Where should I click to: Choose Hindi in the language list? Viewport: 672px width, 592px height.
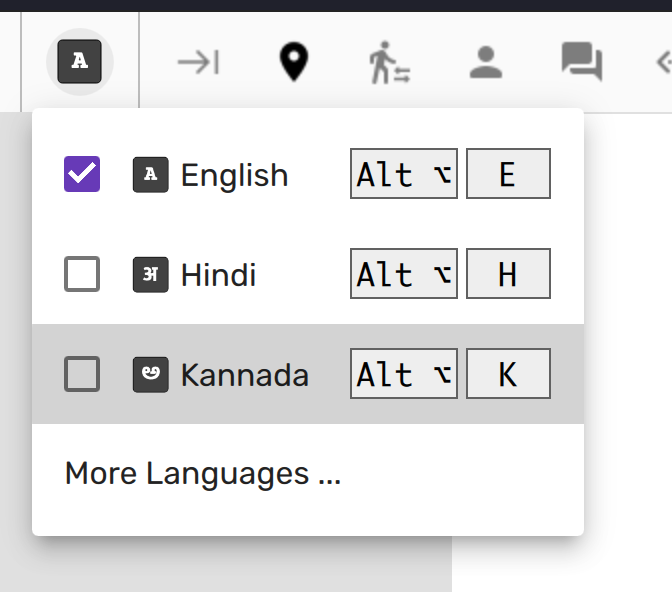click(x=218, y=275)
